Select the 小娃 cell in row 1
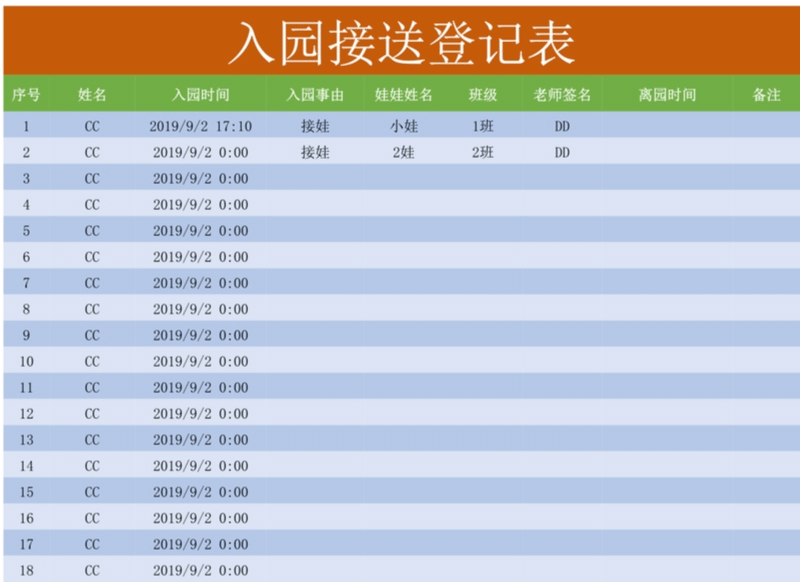800x582 pixels. [403, 127]
